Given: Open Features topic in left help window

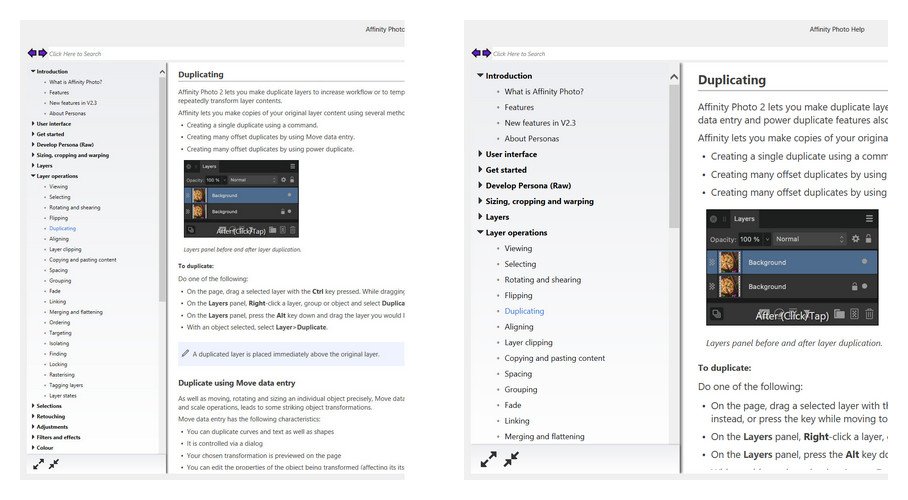Looking at the screenshot, I should point(59,92).
